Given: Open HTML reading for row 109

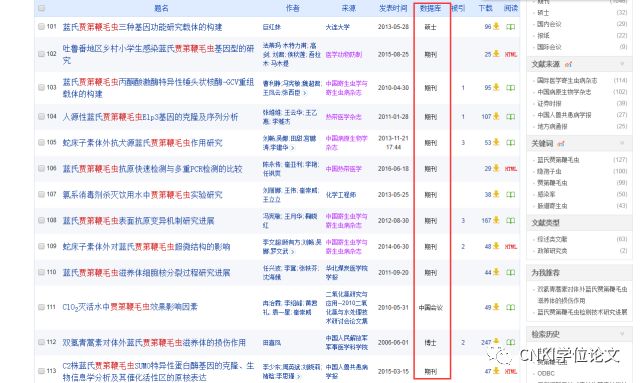Looking at the screenshot, I should (511, 247).
